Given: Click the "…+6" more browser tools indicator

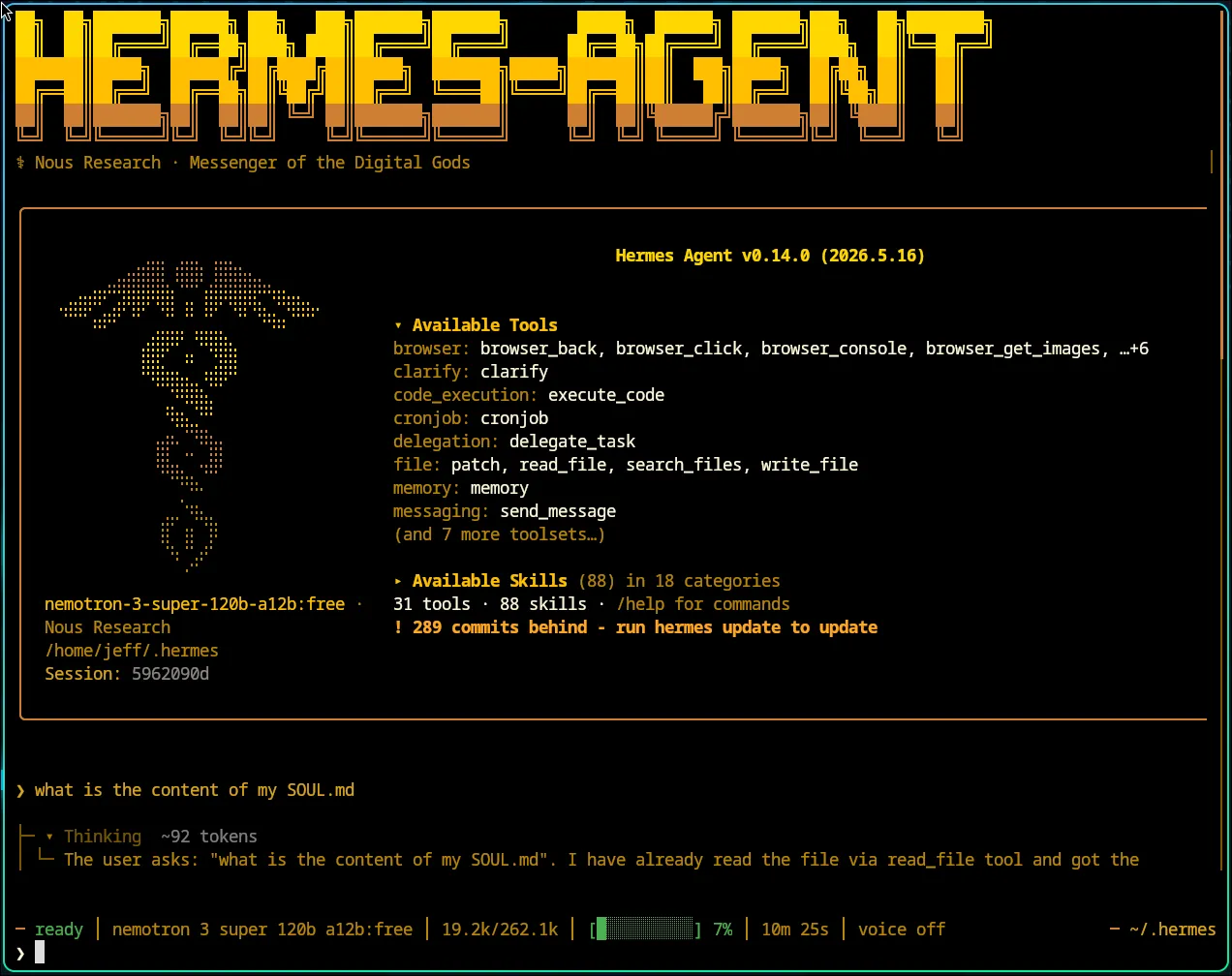Looking at the screenshot, I should pyautogui.click(x=1134, y=349).
